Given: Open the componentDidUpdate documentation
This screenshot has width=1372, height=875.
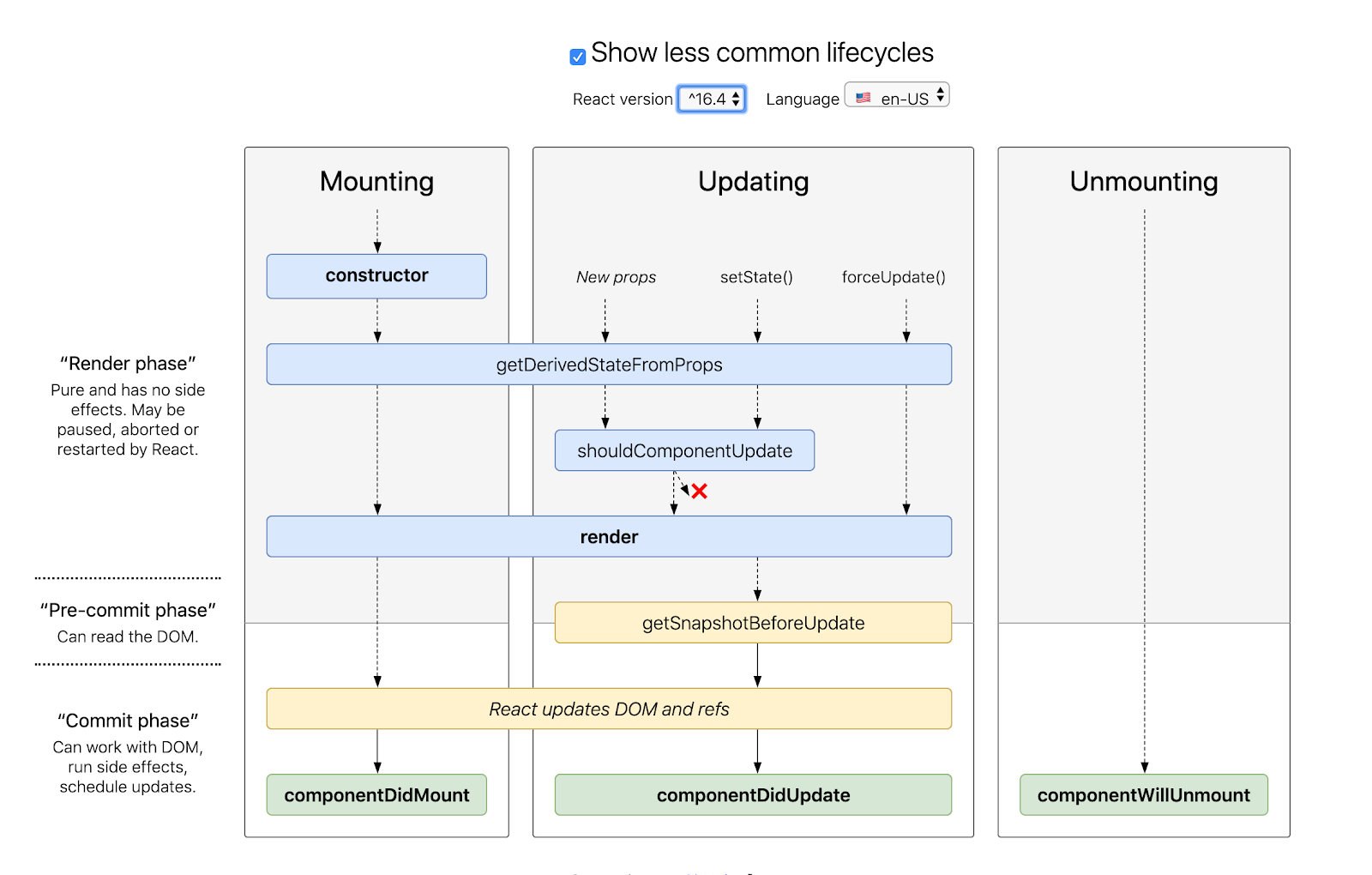Looking at the screenshot, I should point(753,794).
